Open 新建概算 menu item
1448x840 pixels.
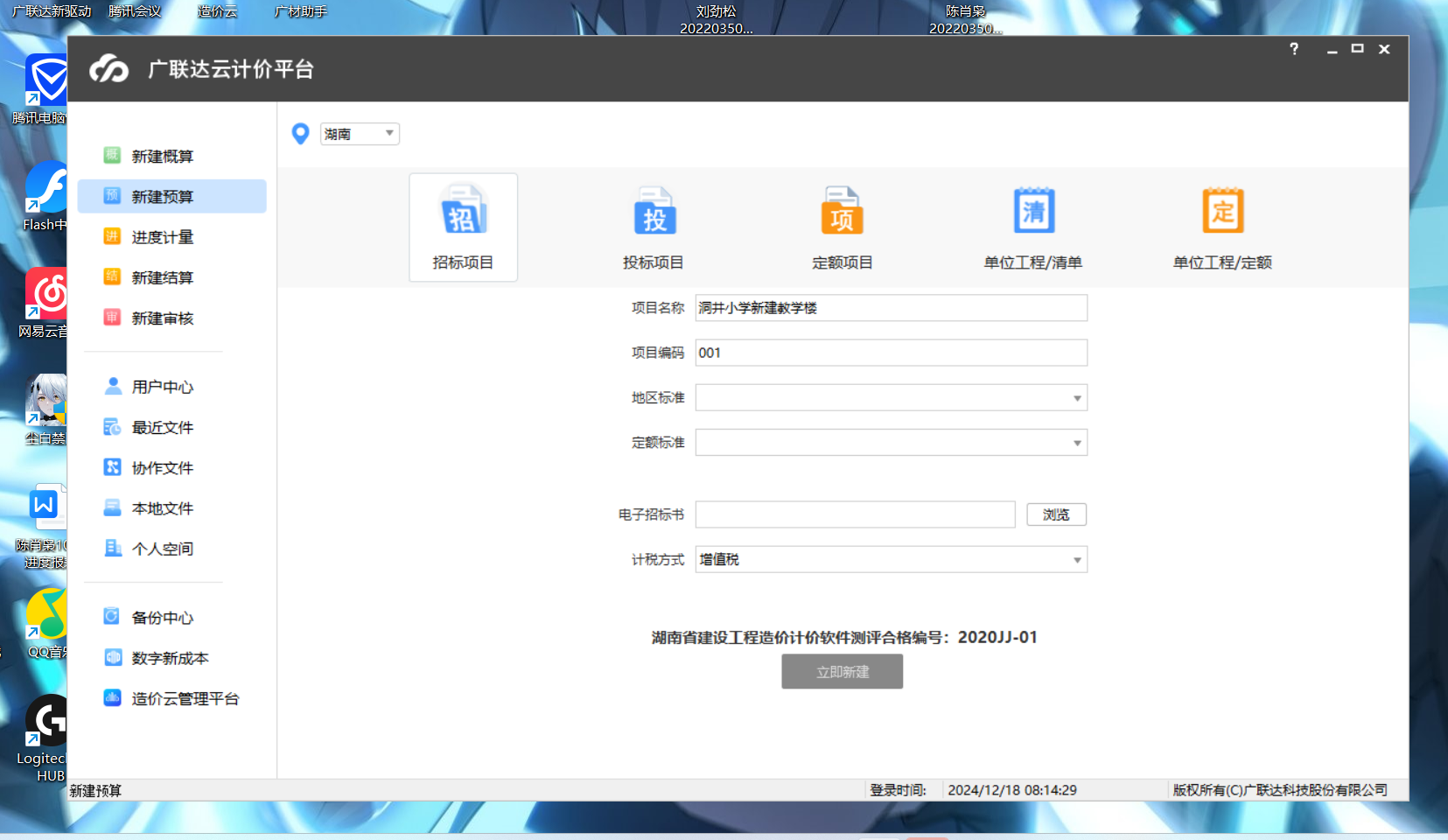click(171, 156)
